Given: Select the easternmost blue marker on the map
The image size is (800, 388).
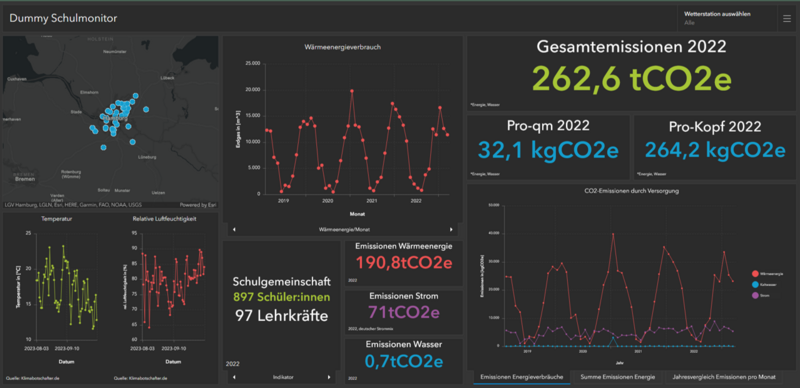Looking at the screenshot, I should [146, 109].
